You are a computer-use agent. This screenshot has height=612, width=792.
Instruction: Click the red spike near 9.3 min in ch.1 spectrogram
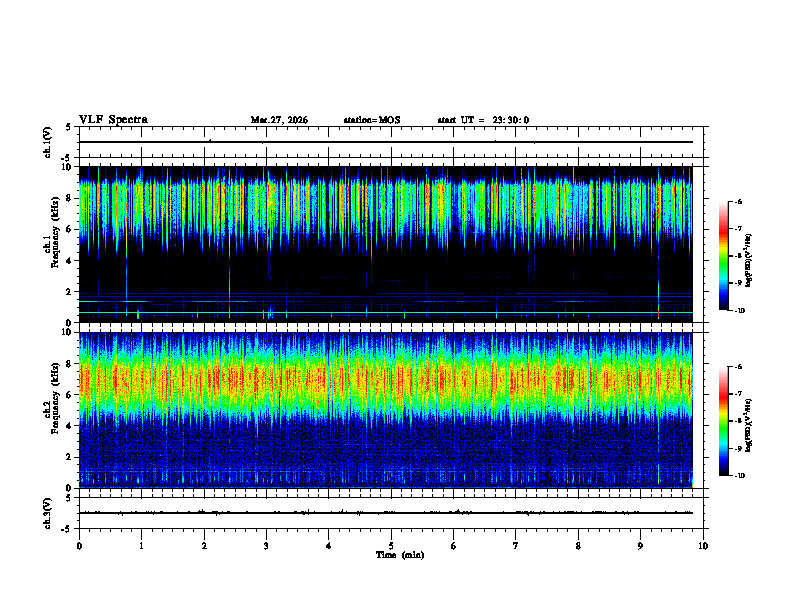[659, 312]
